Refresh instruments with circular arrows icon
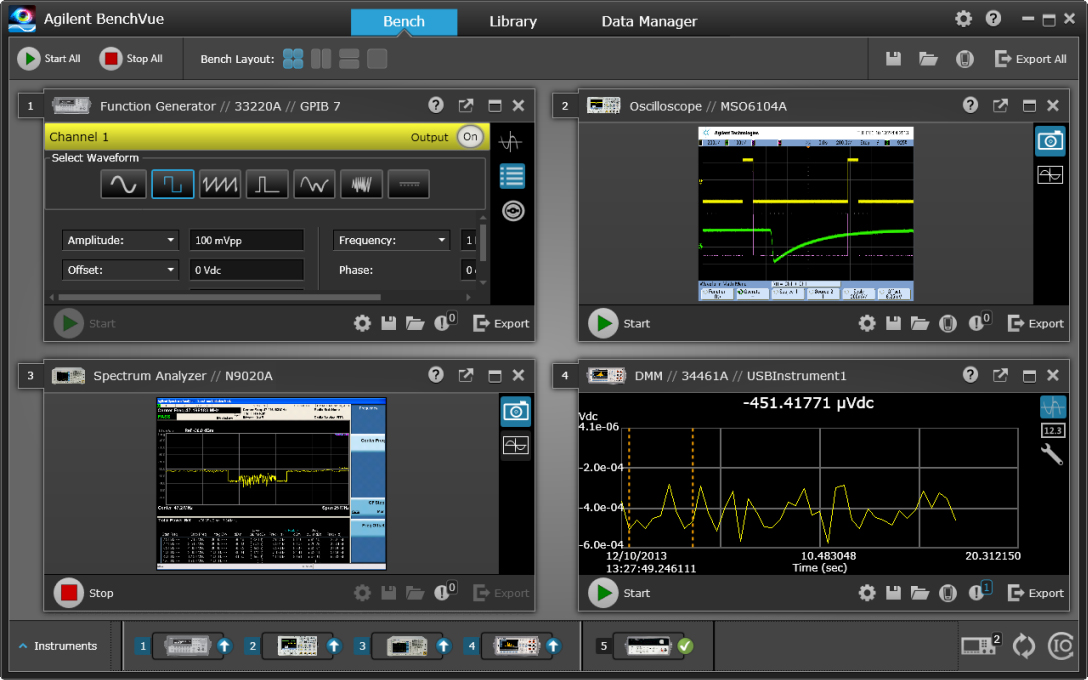The width and height of the screenshot is (1088, 680). (x=1023, y=646)
